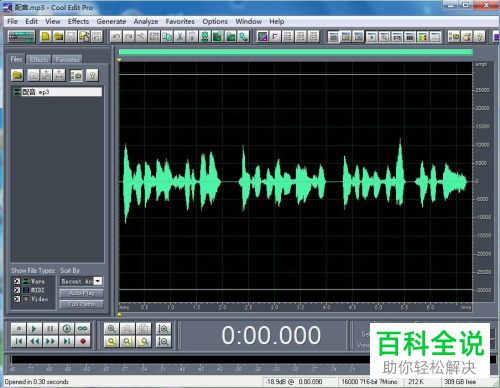Image resolution: width=500 pixels, height=388 pixels.
Task: Open the Window menu
Action: [248, 21]
